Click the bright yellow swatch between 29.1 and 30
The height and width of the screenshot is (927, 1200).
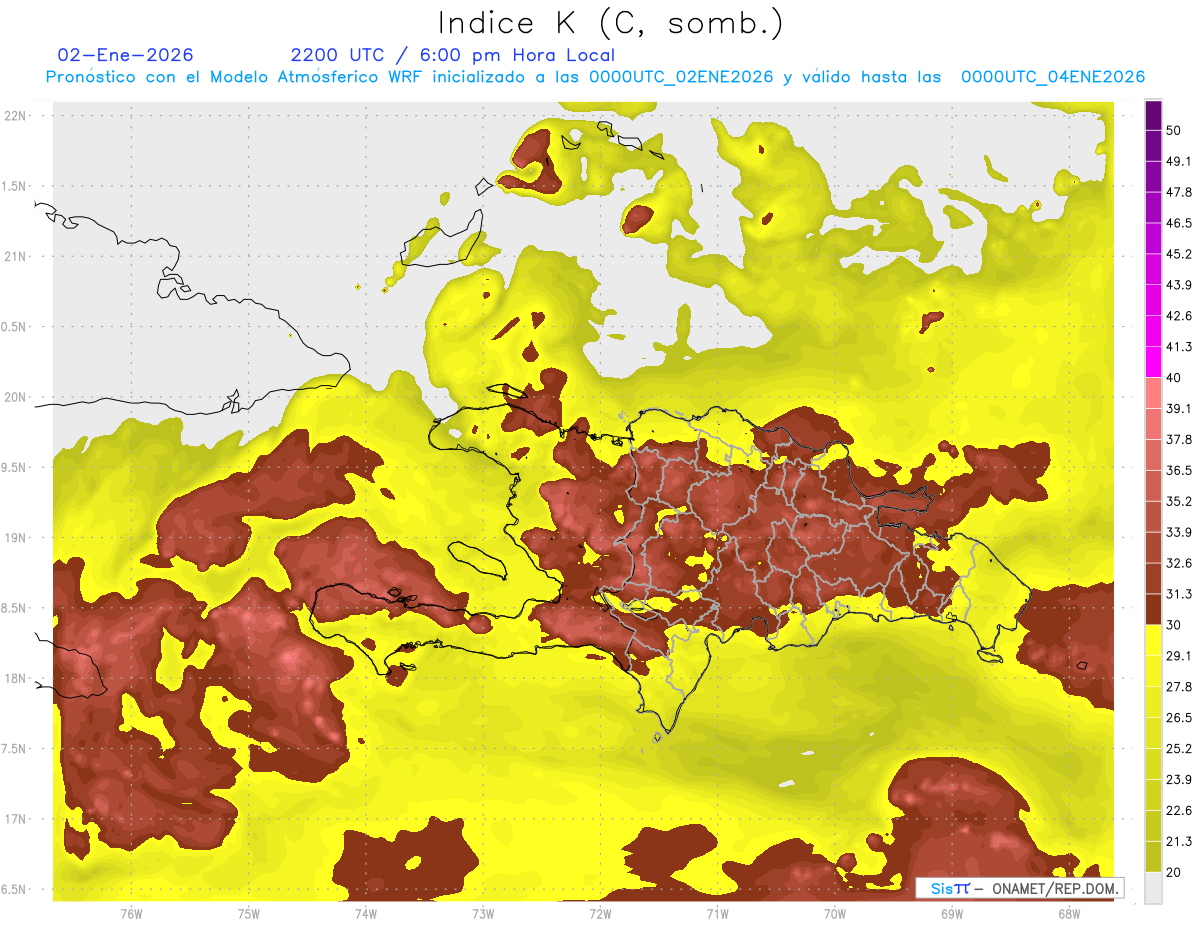(x=1153, y=640)
